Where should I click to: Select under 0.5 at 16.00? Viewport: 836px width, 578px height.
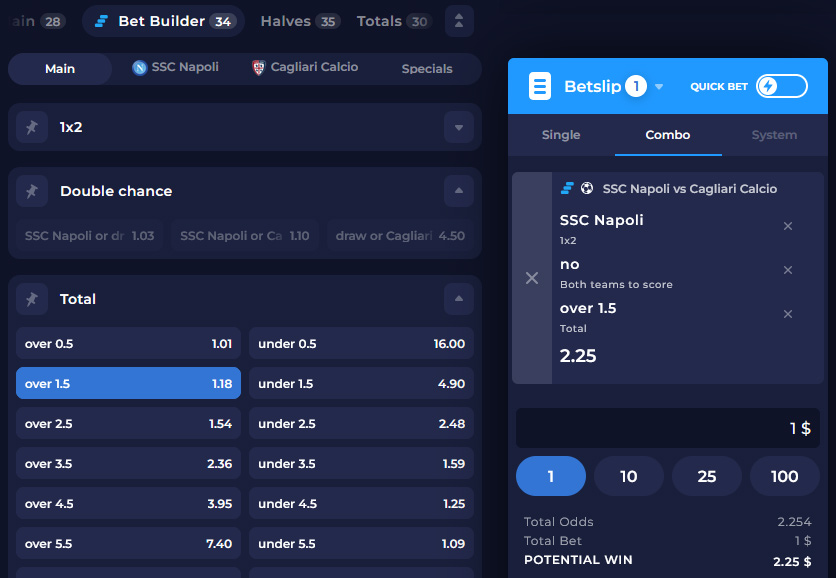point(361,343)
